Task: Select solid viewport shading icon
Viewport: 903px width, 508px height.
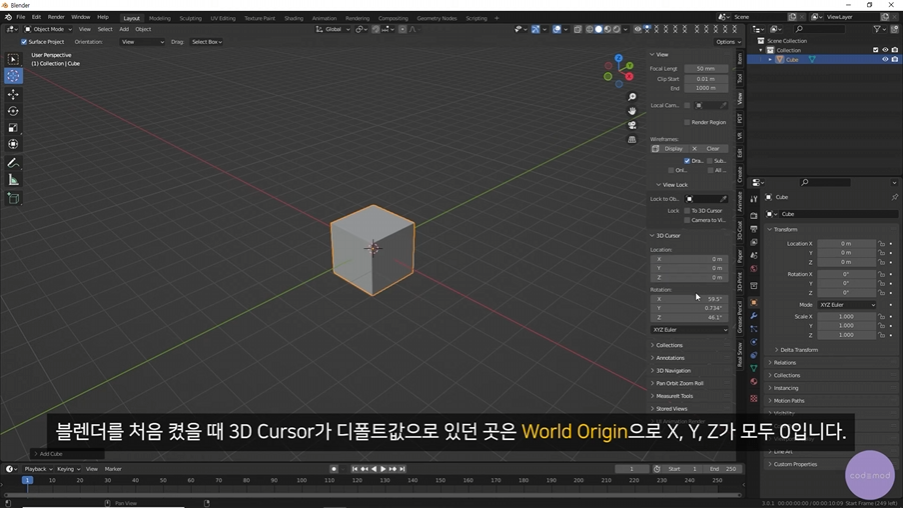Action: click(598, 29)
